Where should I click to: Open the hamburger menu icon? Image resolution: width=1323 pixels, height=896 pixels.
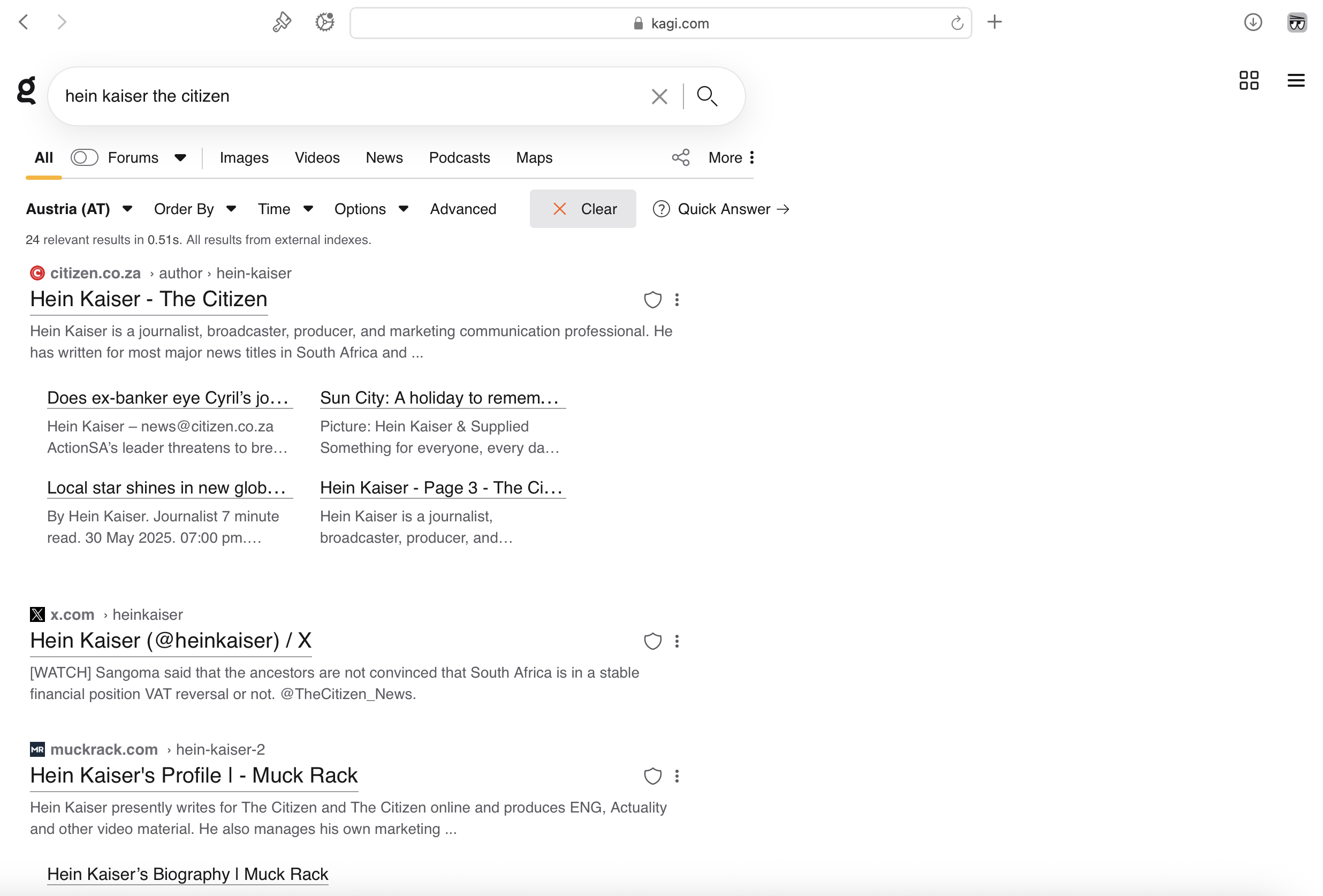(x=1296, y=80)
